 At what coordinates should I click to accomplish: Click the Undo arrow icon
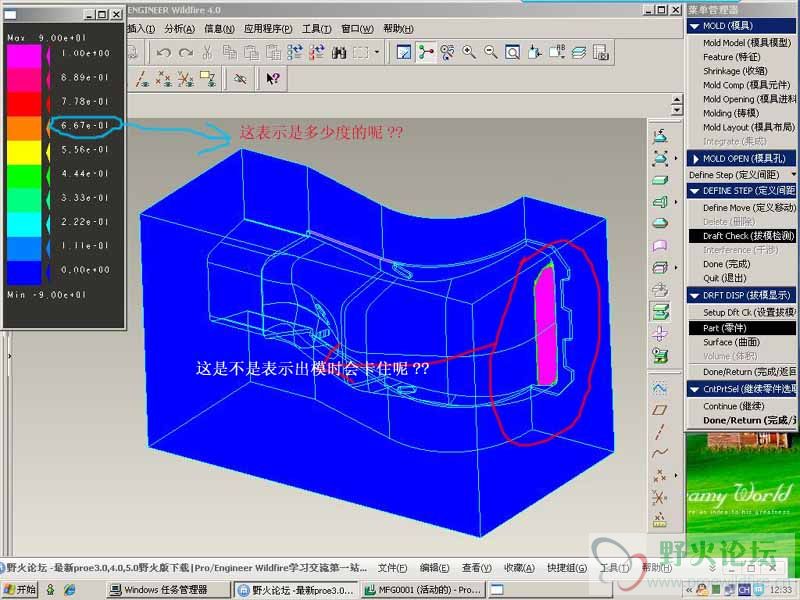(x=164, y=53)
